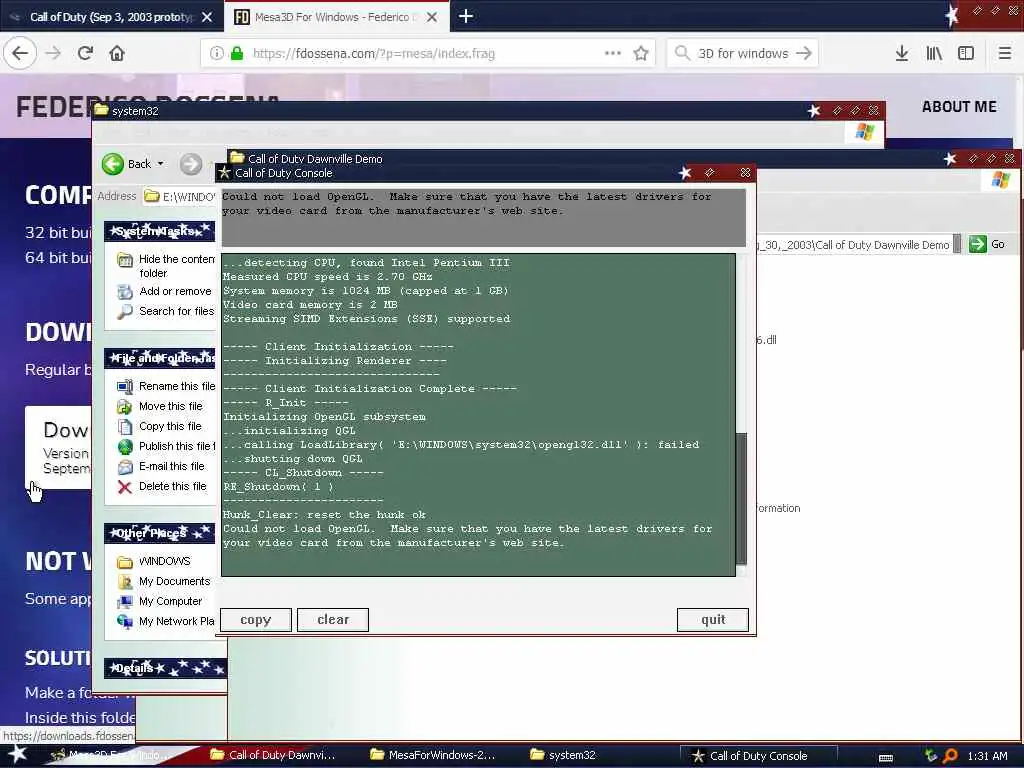Close the Call of Duty Console window

click(745, 173)
